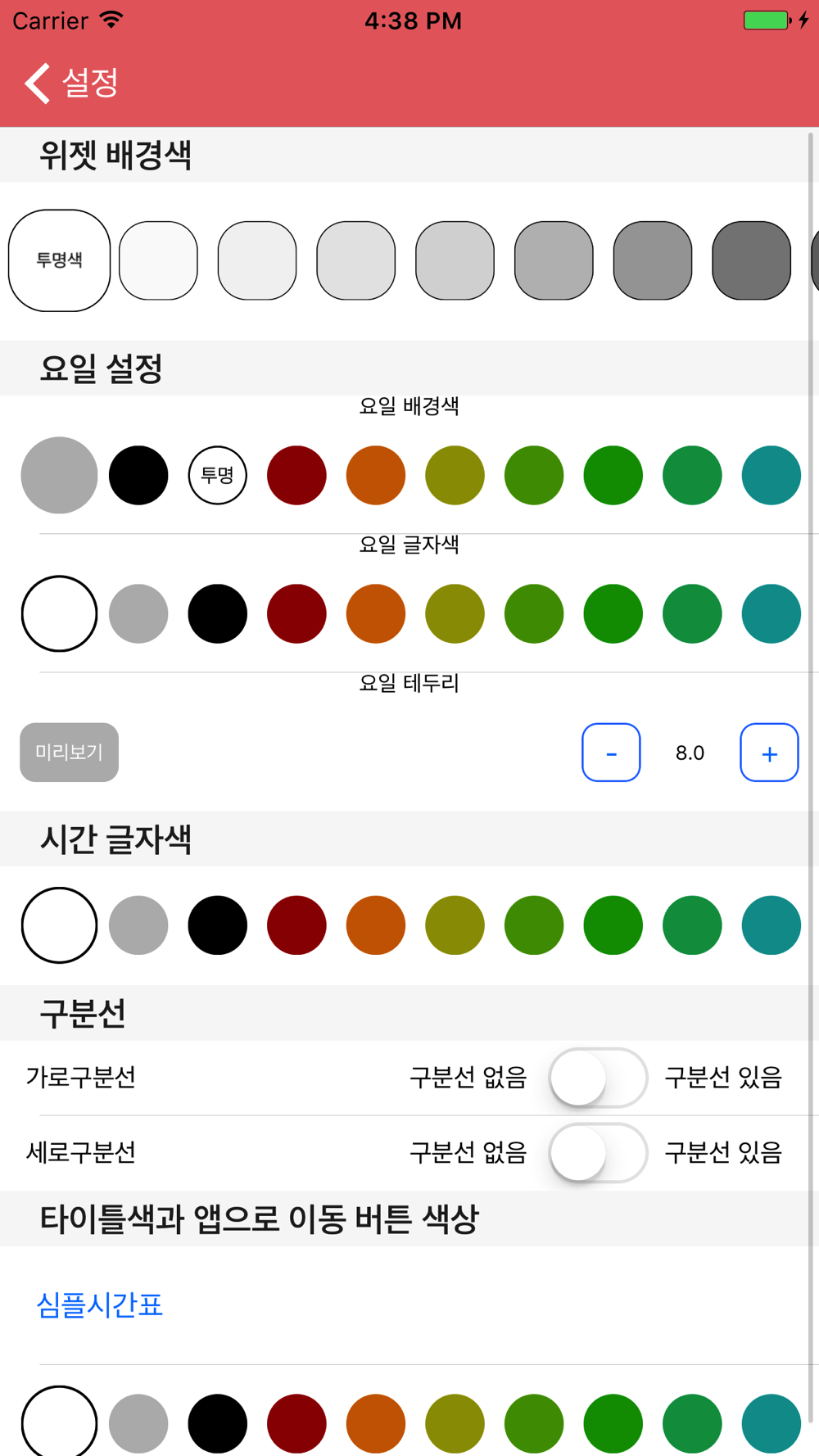Select orange in the 시간 글자색 row
Screen dimensions: 819x1456
[376, 925]
